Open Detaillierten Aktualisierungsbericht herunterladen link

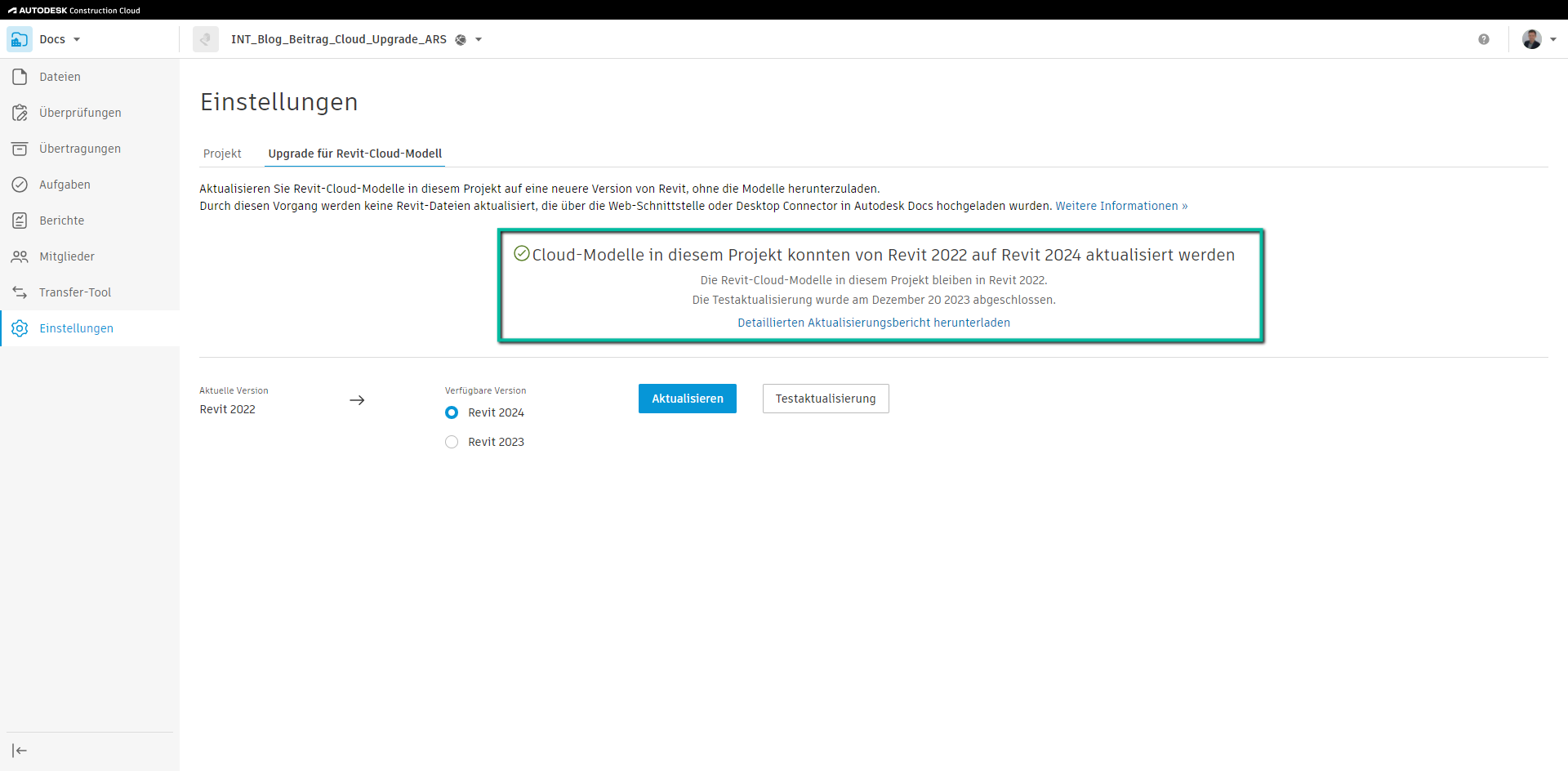(873, 323)
